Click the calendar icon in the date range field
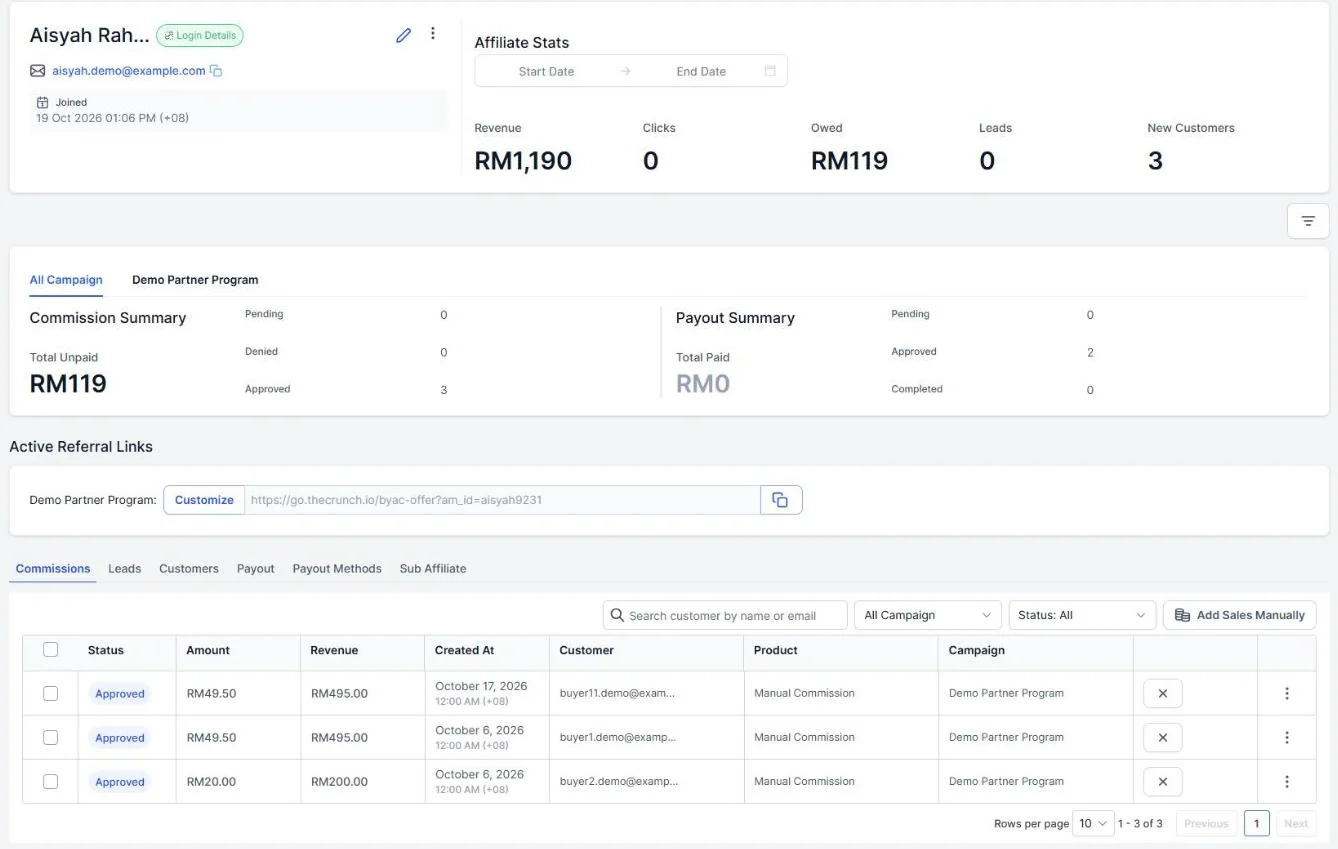The height and width of the screenshot is (849, 1338). (770, 71)
